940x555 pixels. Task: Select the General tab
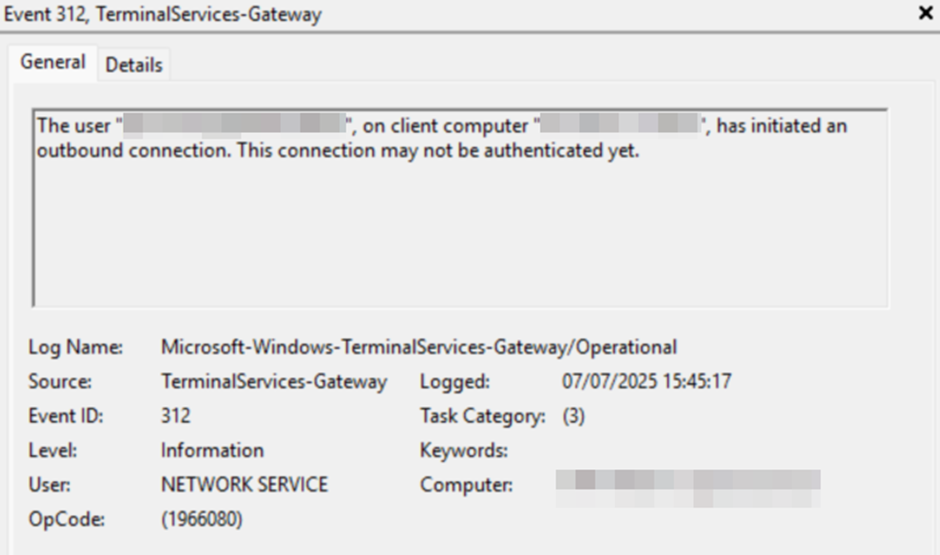(53, 62)
